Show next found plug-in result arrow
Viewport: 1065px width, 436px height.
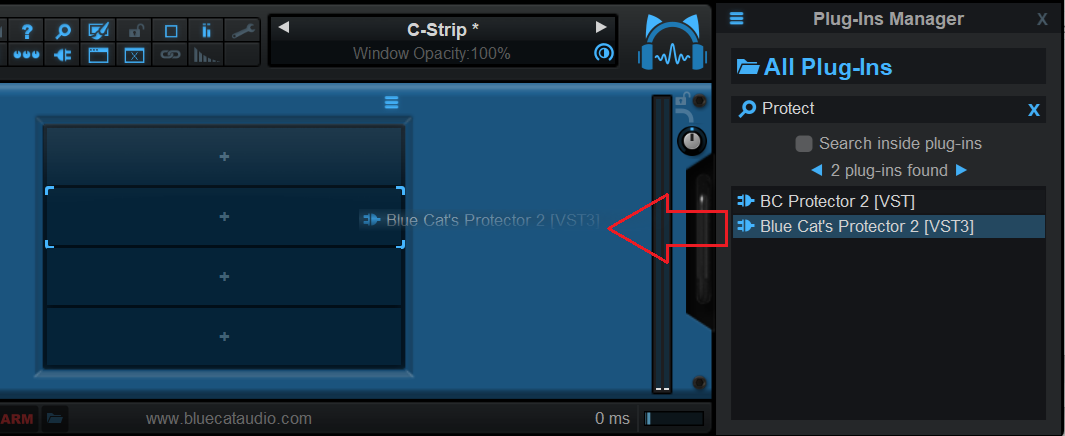coord(961,170)
